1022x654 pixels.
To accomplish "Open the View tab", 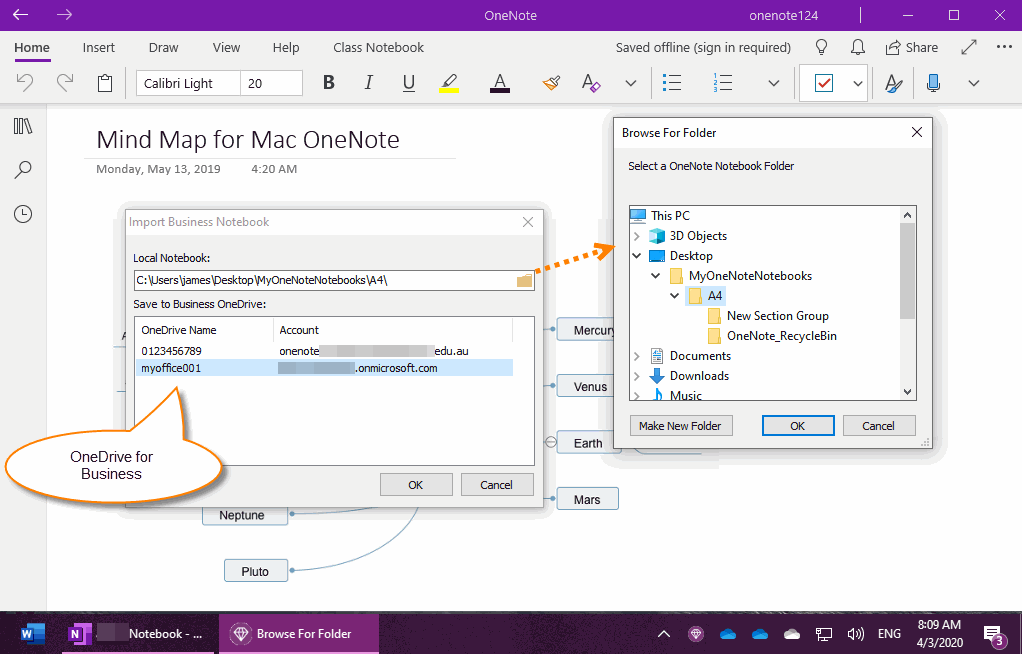I will (x=226, y=48).
